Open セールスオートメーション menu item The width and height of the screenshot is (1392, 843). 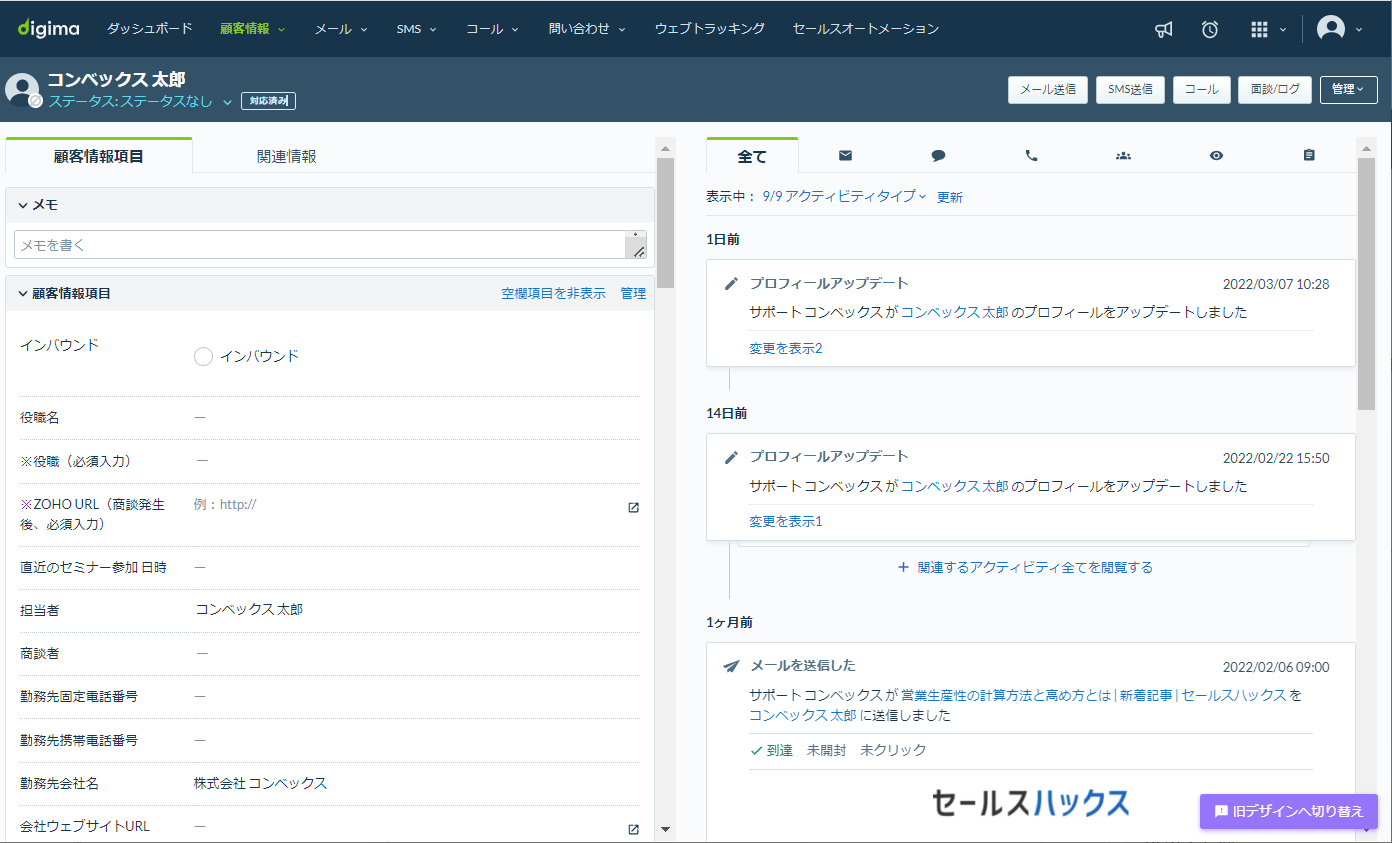(x=865, y=29)
